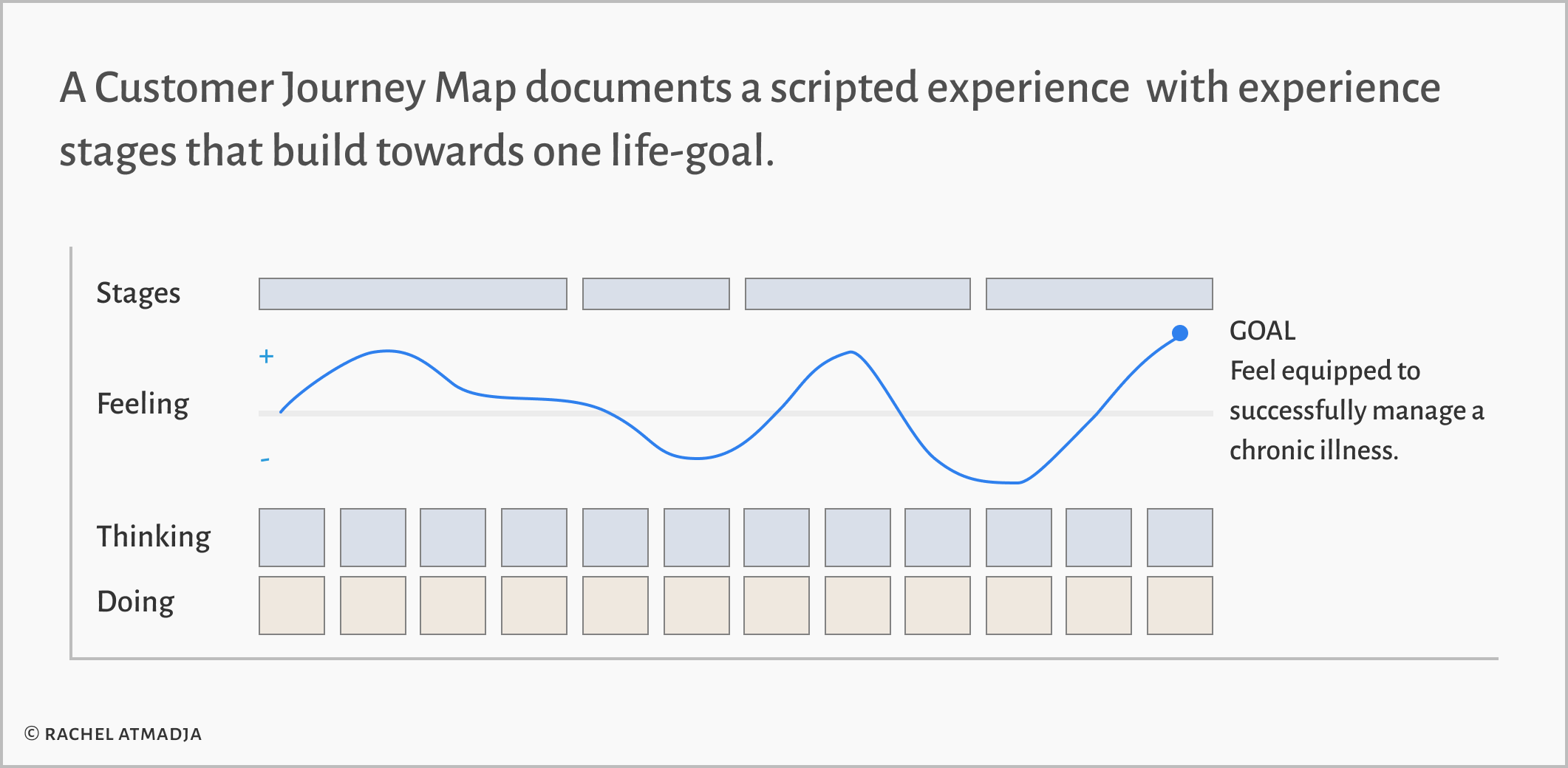Image resolution: width=1568 pixels, height=768 pixels.
Task: Click the first Doing box
Action: (x=292, y=606)
